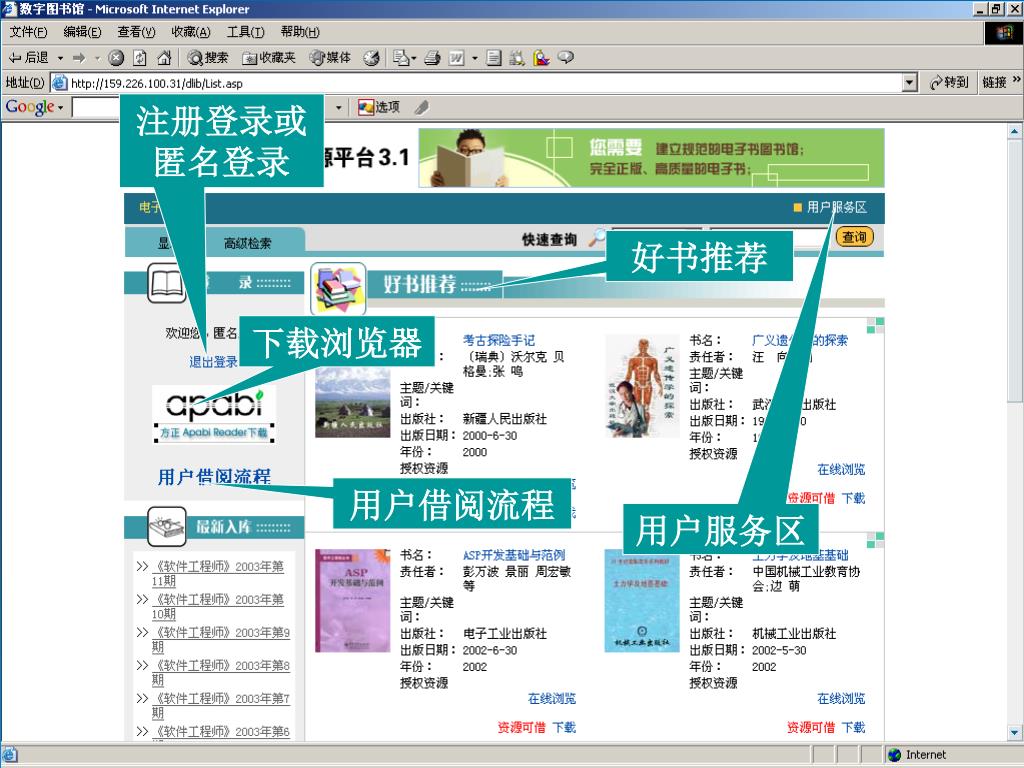Click the 查询 search button
The width and height of the screenshot is (1024, 768).
tap(854, 237)
